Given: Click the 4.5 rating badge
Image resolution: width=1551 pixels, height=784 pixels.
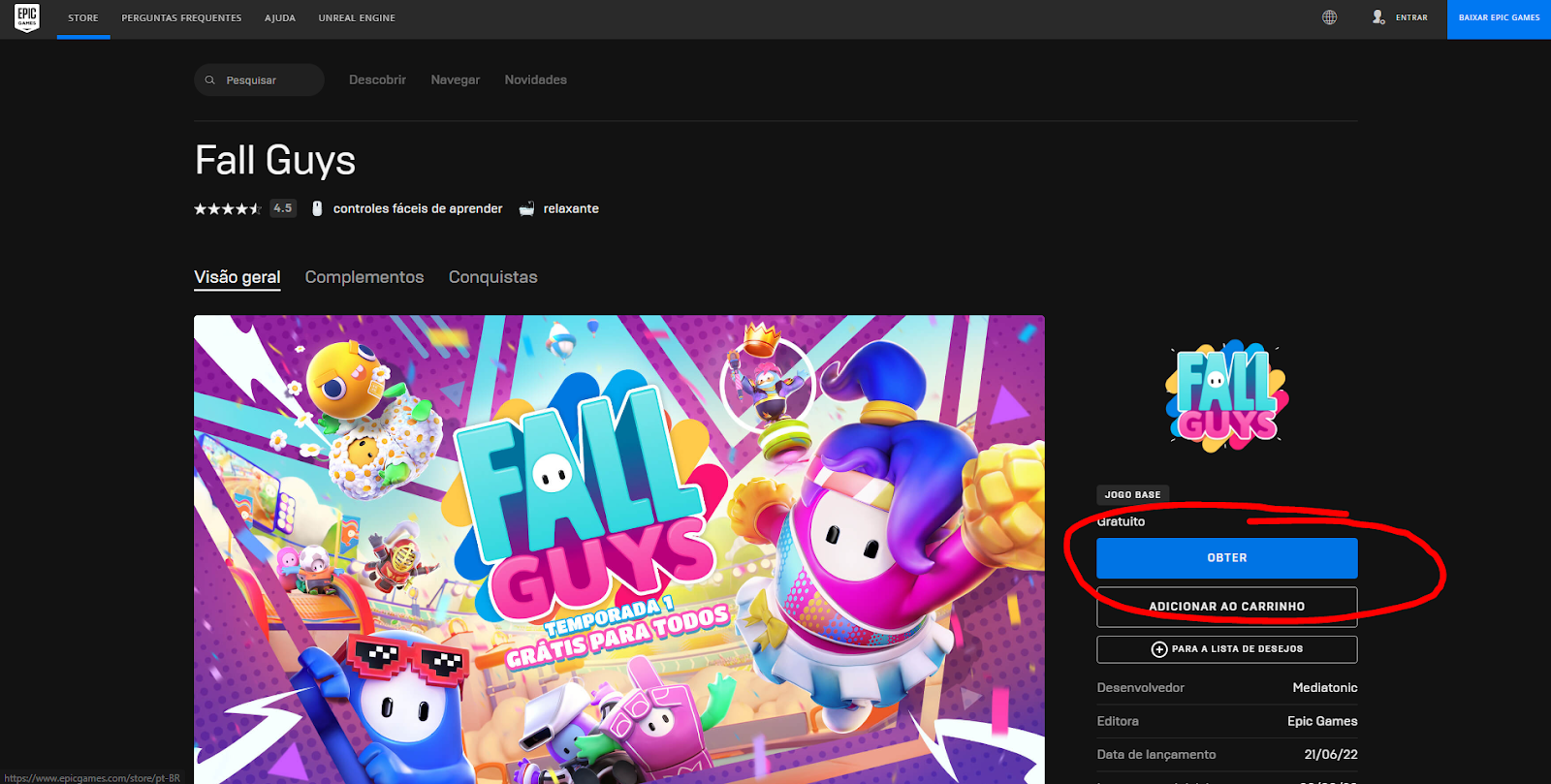Looking at the screenshot, I should (283, 208).
